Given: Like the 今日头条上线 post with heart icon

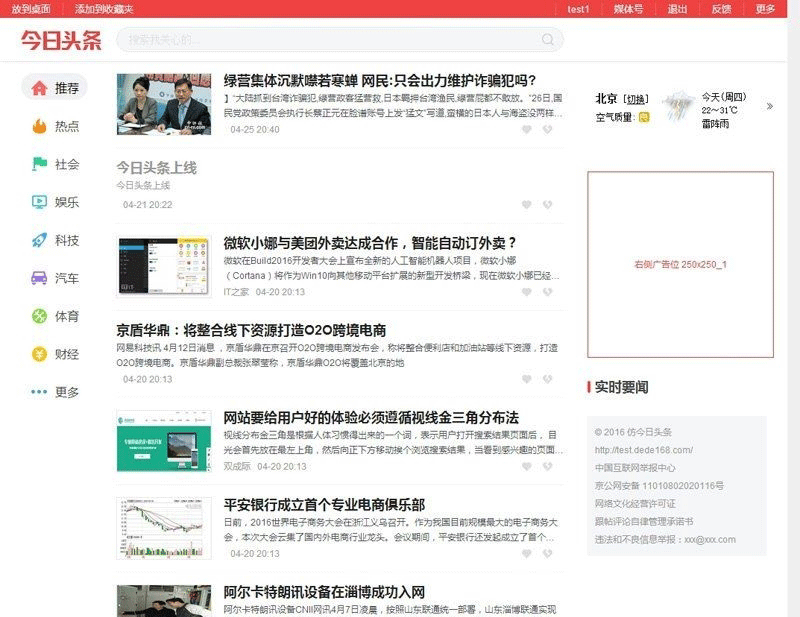Looking at the screenshot, I should coord(527,205).
